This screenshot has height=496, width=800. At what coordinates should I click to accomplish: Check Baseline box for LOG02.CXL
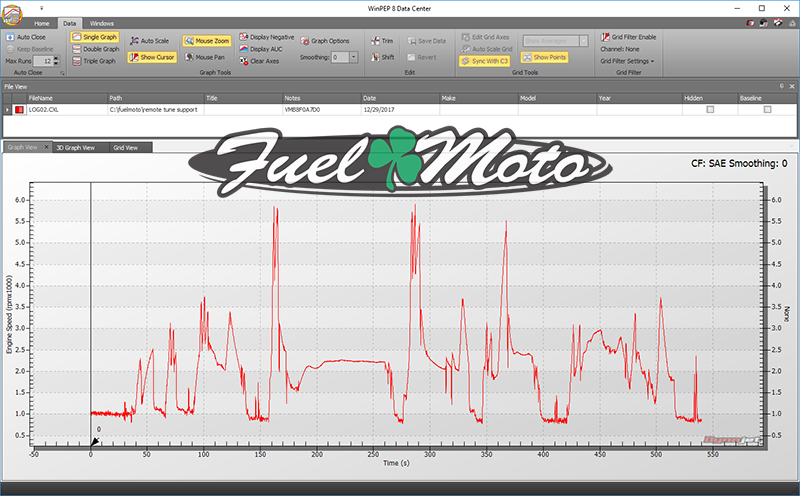coord(767,109)
